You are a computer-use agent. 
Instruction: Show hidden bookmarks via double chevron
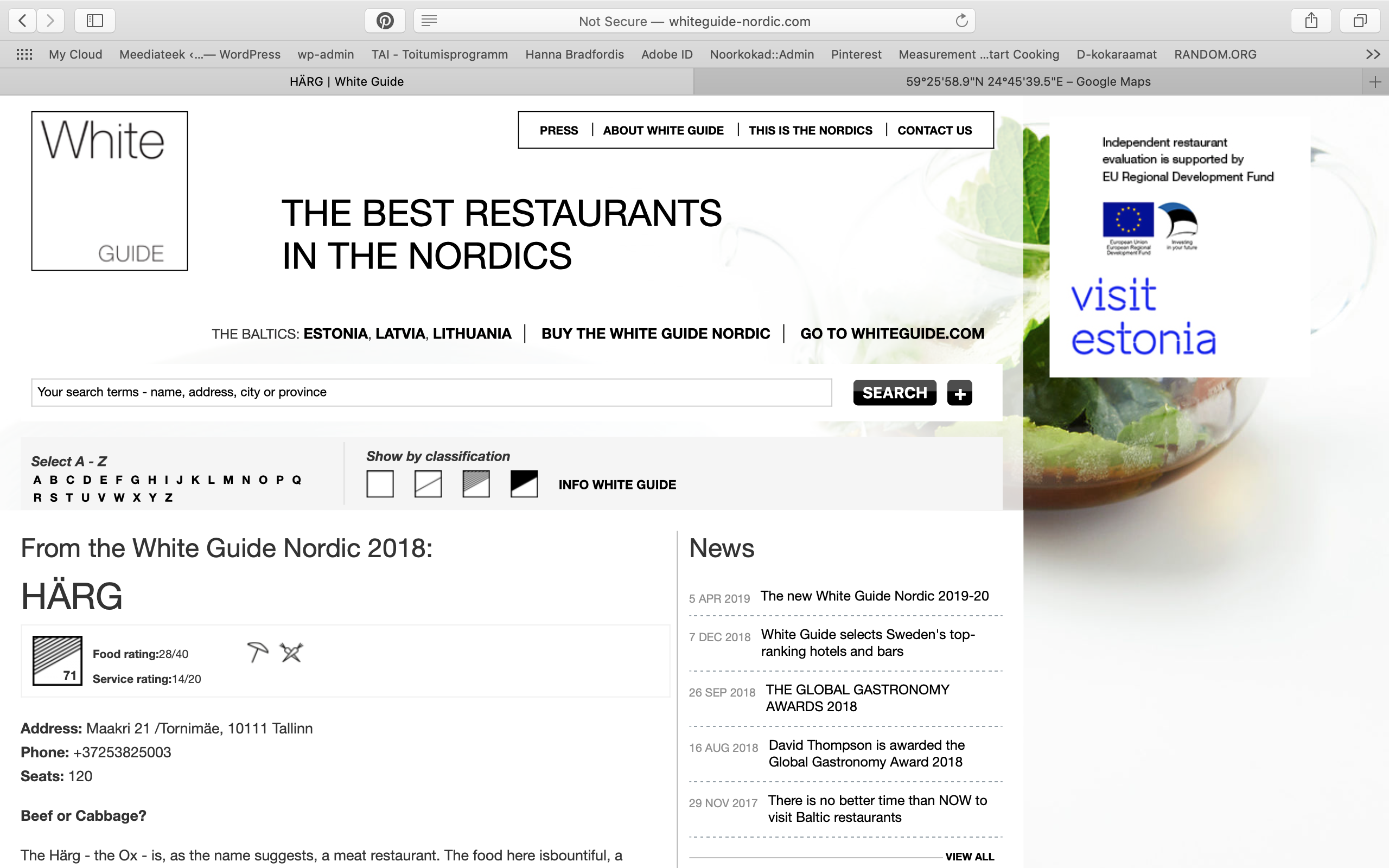point(1373,55)
